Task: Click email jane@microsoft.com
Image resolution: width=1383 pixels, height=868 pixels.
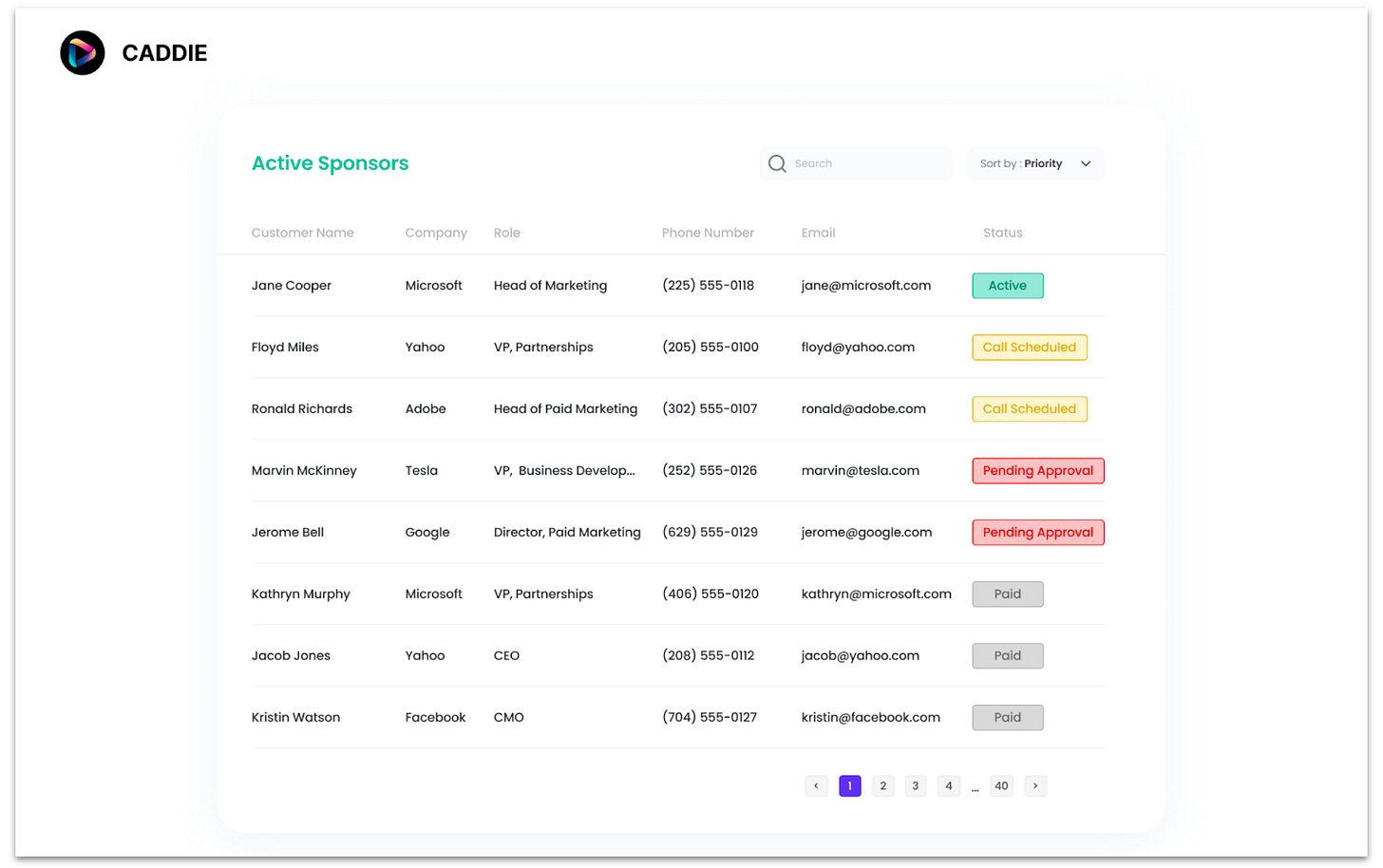Action: (865, 286)
